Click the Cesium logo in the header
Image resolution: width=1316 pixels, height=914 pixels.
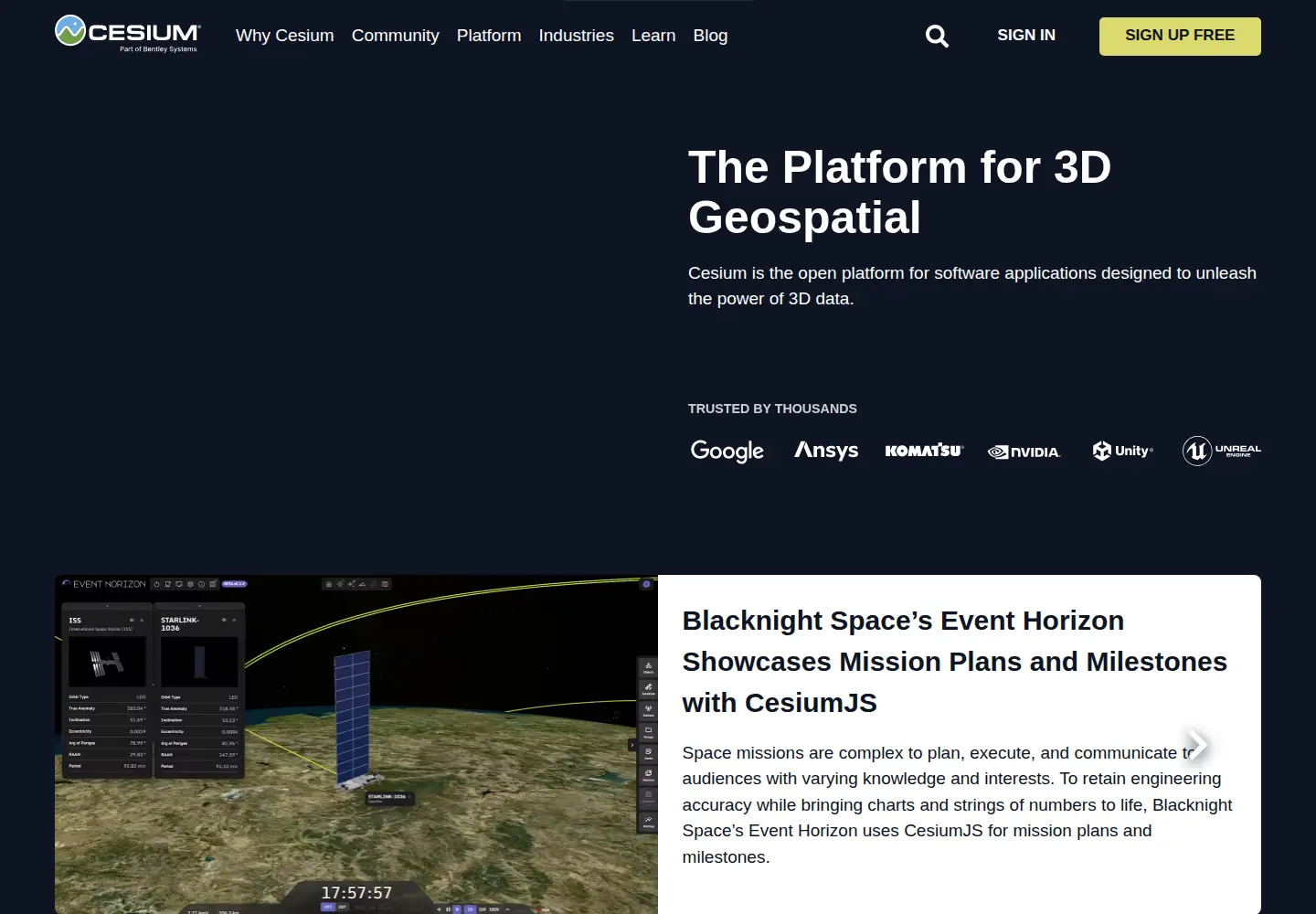[x=128, y=34]
